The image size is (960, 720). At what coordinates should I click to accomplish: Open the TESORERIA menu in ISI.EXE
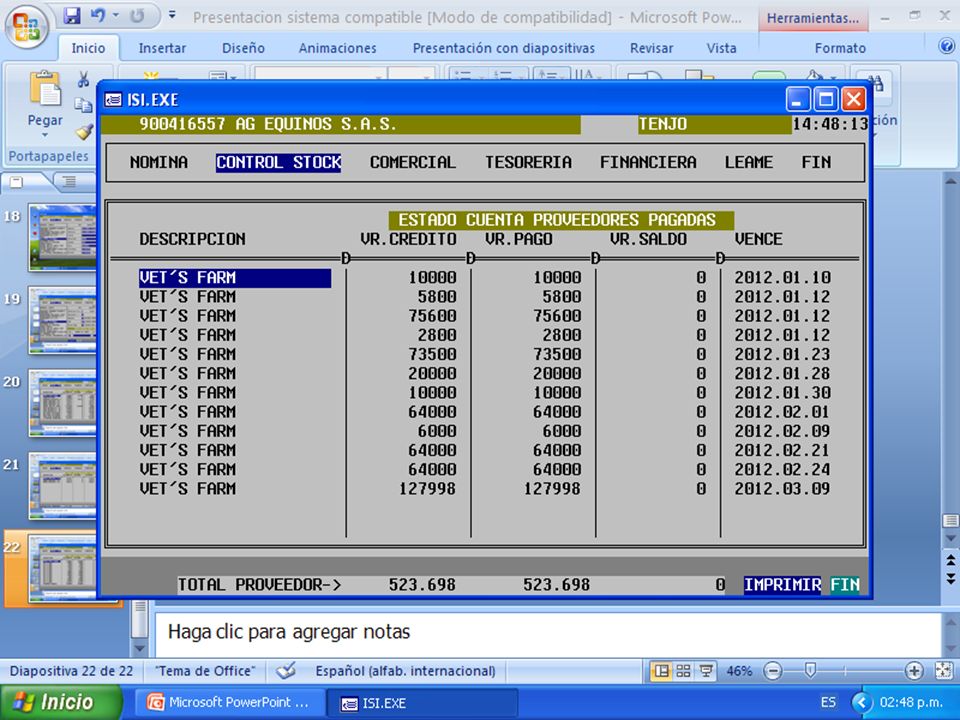(528, 162)
